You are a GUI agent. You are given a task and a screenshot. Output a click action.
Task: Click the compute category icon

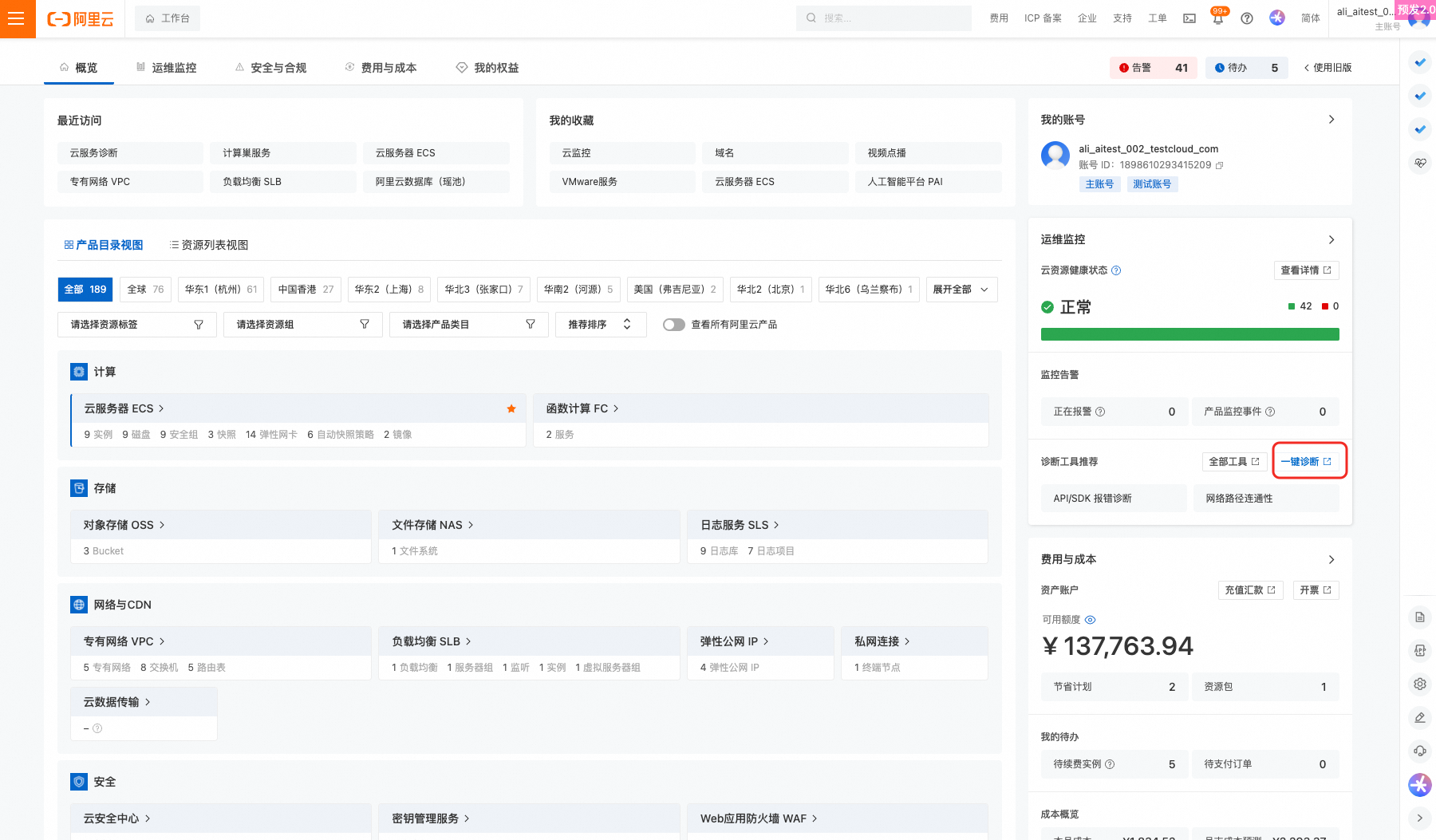tap(79, 372)
